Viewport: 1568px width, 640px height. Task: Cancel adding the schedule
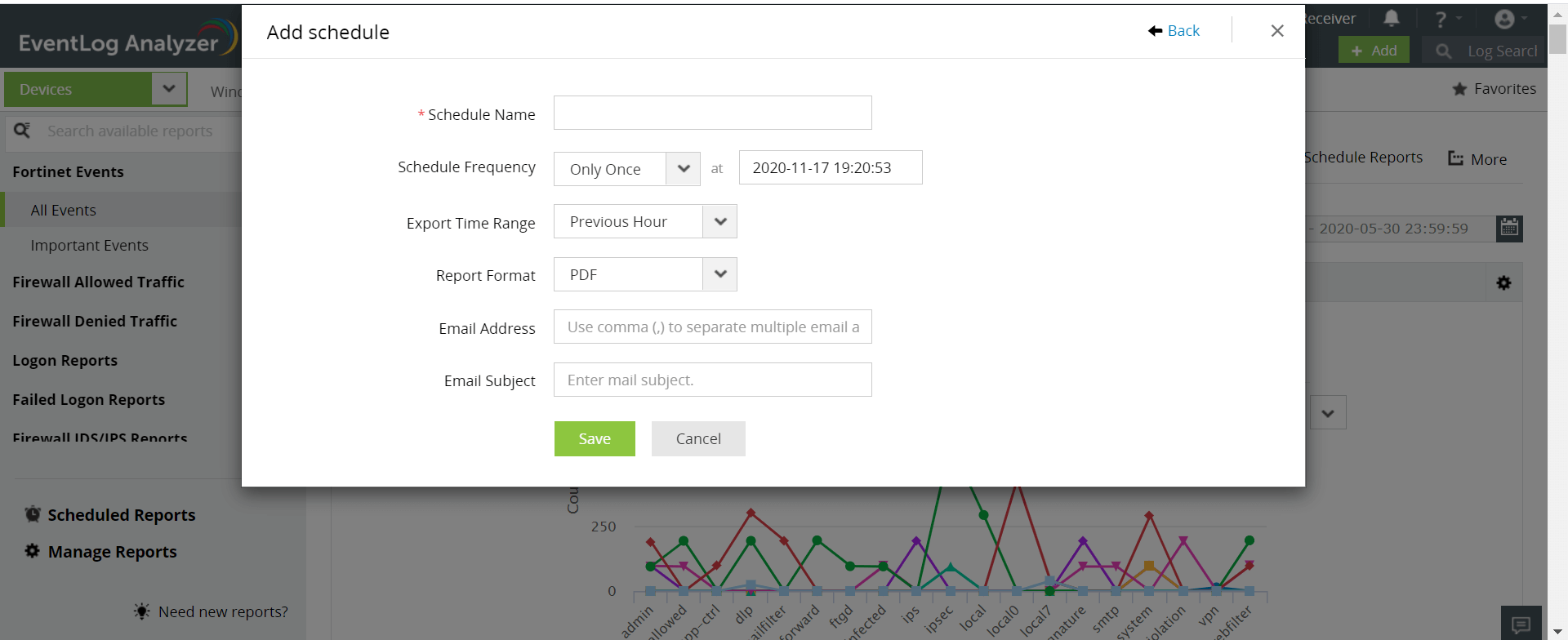(x=698, y=438)
